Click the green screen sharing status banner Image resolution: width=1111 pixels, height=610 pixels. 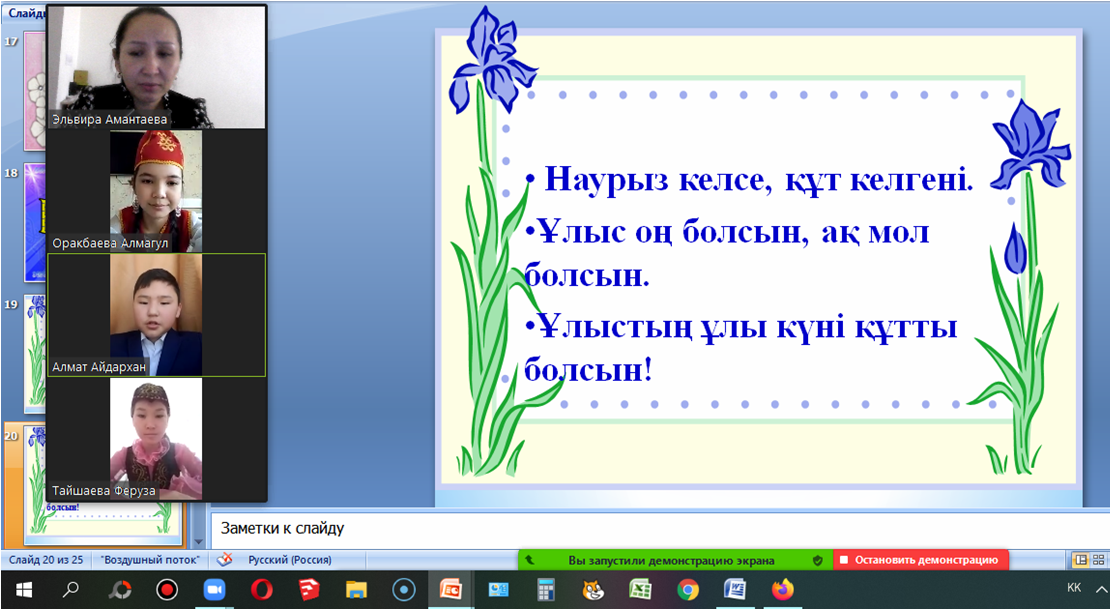click(x=670, y=560)
